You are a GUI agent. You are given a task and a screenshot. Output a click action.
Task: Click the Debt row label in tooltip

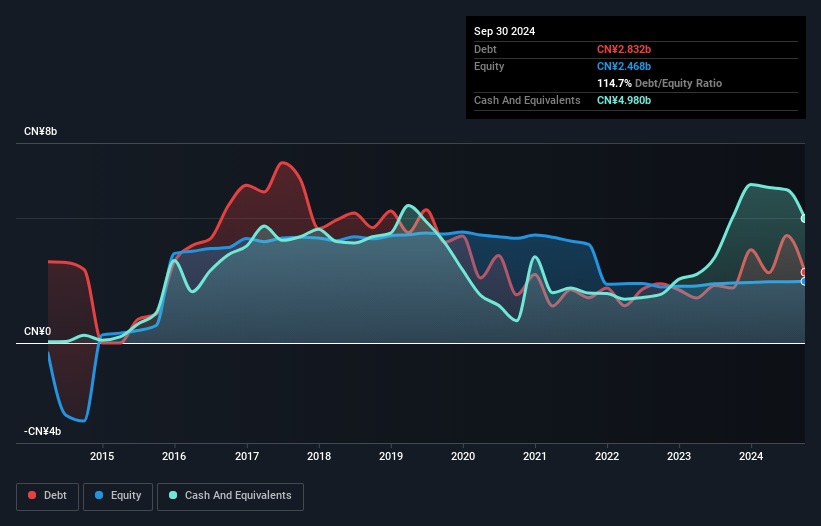(485, 49)
